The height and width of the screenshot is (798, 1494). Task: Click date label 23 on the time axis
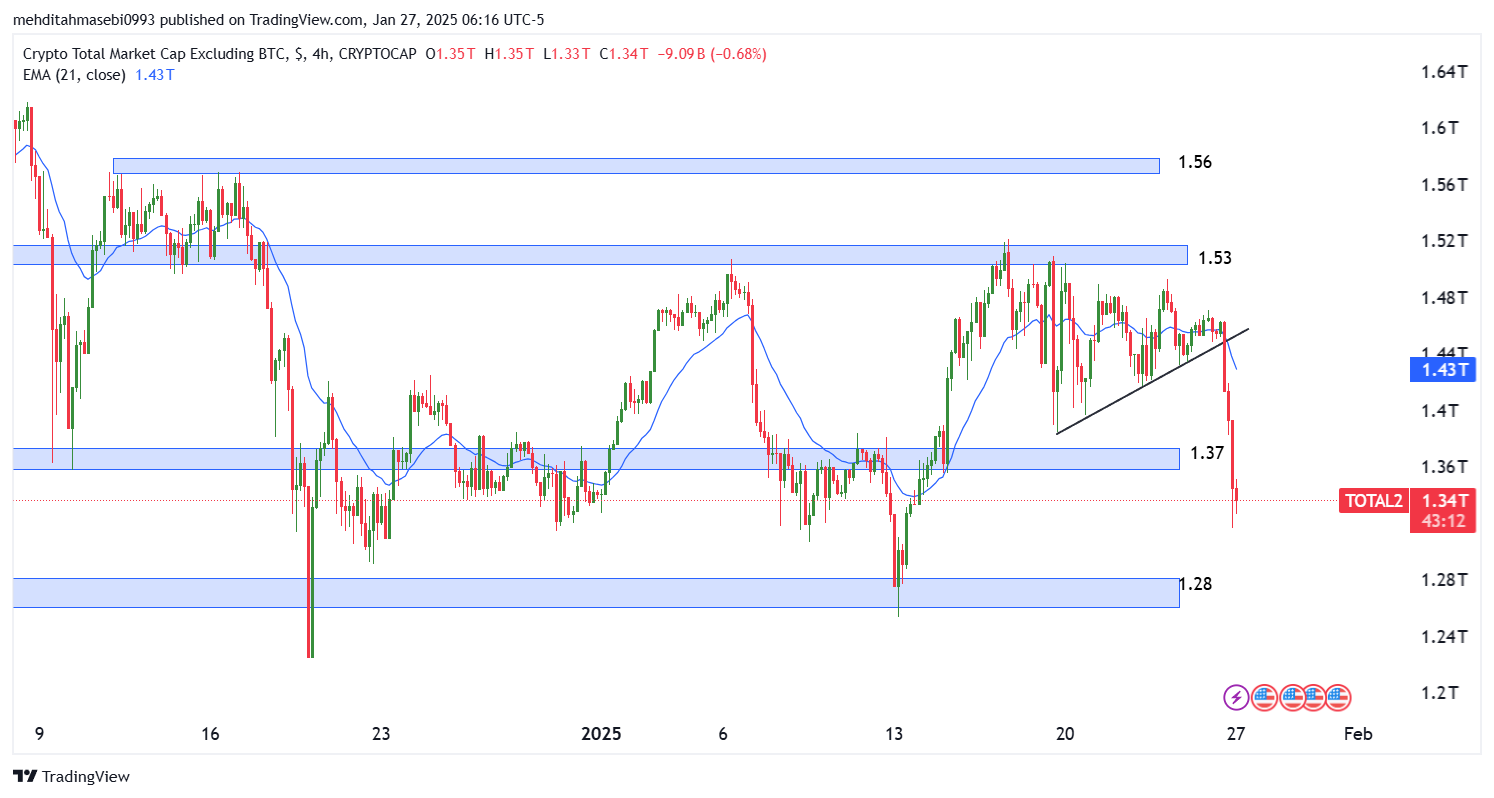381,734
